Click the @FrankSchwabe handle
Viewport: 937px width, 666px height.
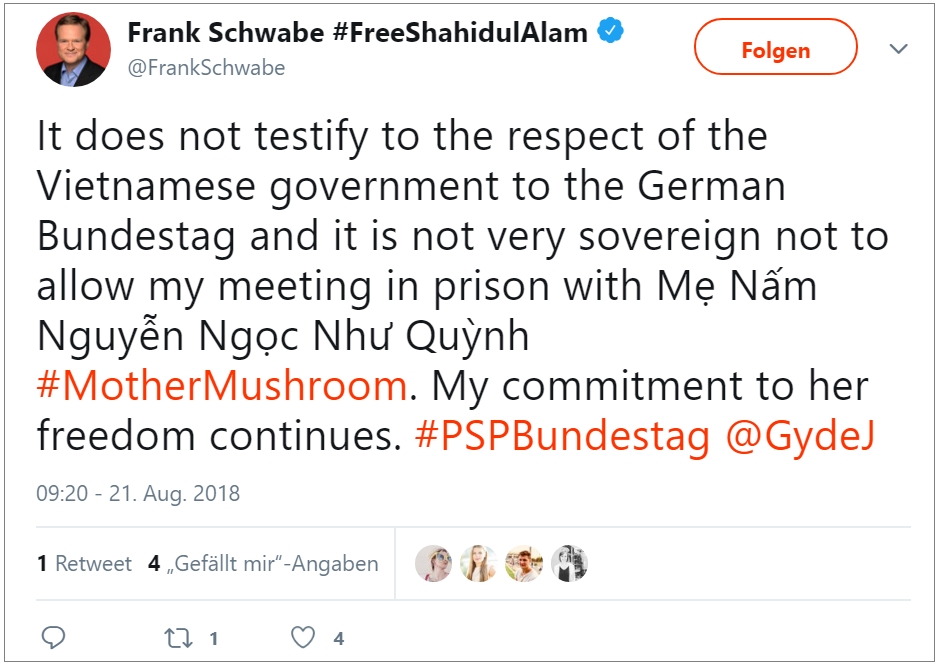coord(206,68)
